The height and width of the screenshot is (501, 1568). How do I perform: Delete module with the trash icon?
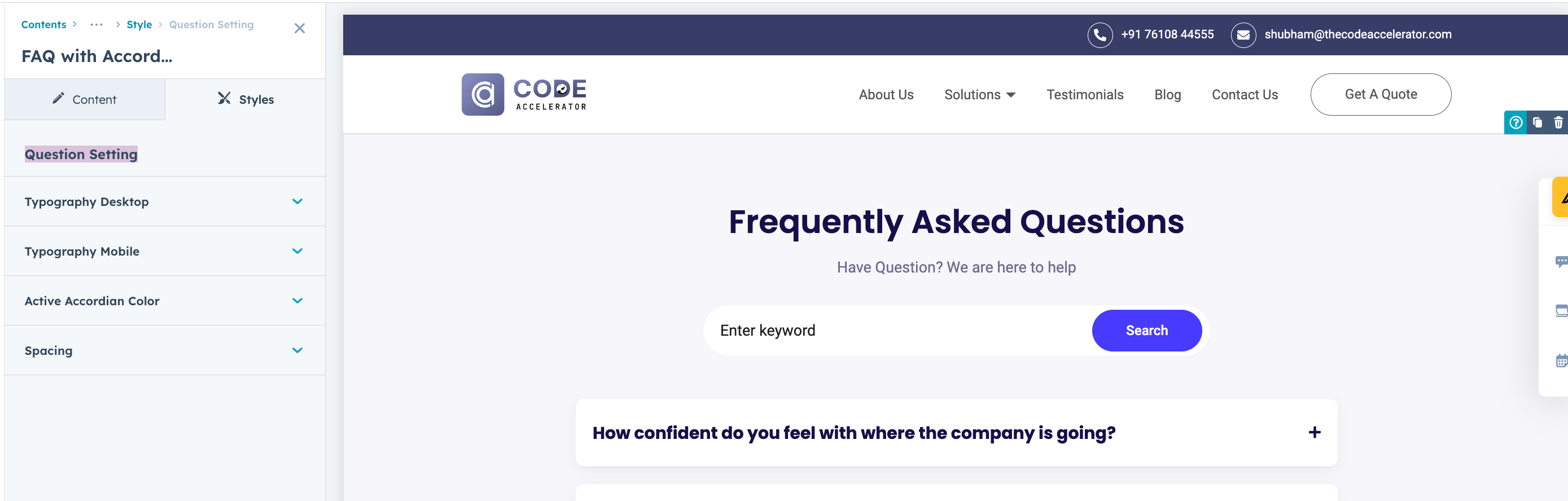(x=1558, y=123)
